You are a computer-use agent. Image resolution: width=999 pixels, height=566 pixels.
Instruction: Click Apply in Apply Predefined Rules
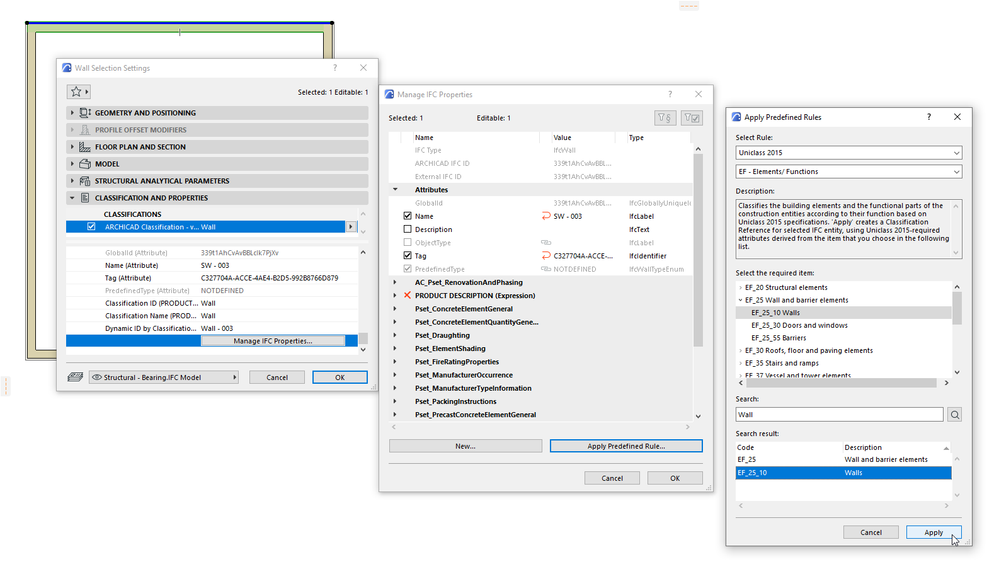click(934, 532)
